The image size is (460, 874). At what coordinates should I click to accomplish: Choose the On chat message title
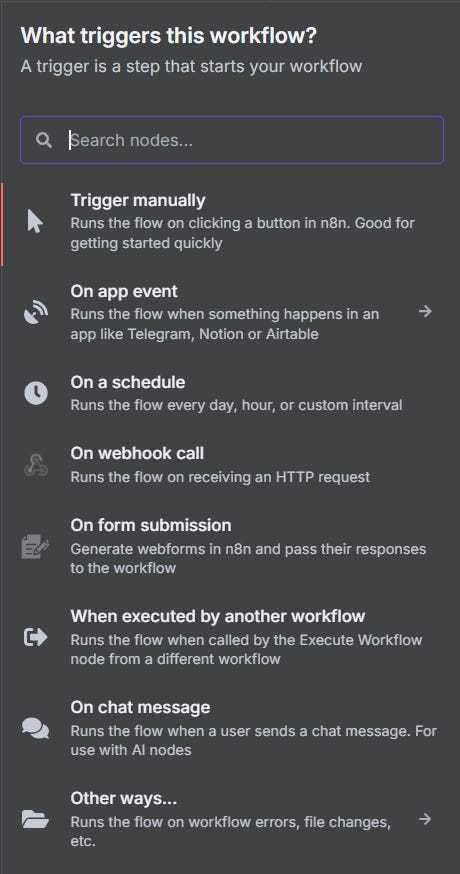click(x=140, y=707)
